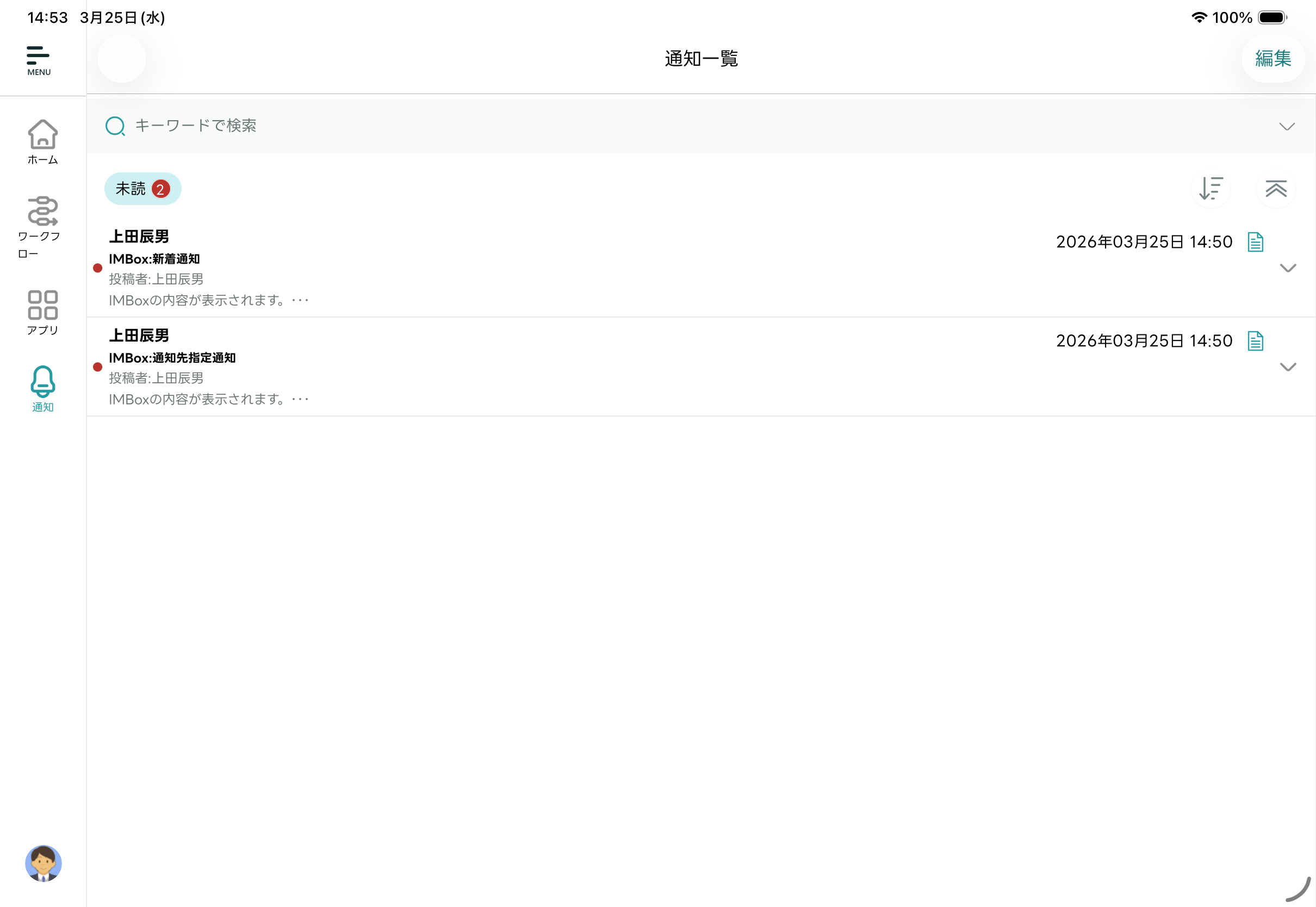Mark unread dot on 通知先指定通知 item
Image resolution: width=1316 pixels, height=907 pixels.
[x=98, y=367]
